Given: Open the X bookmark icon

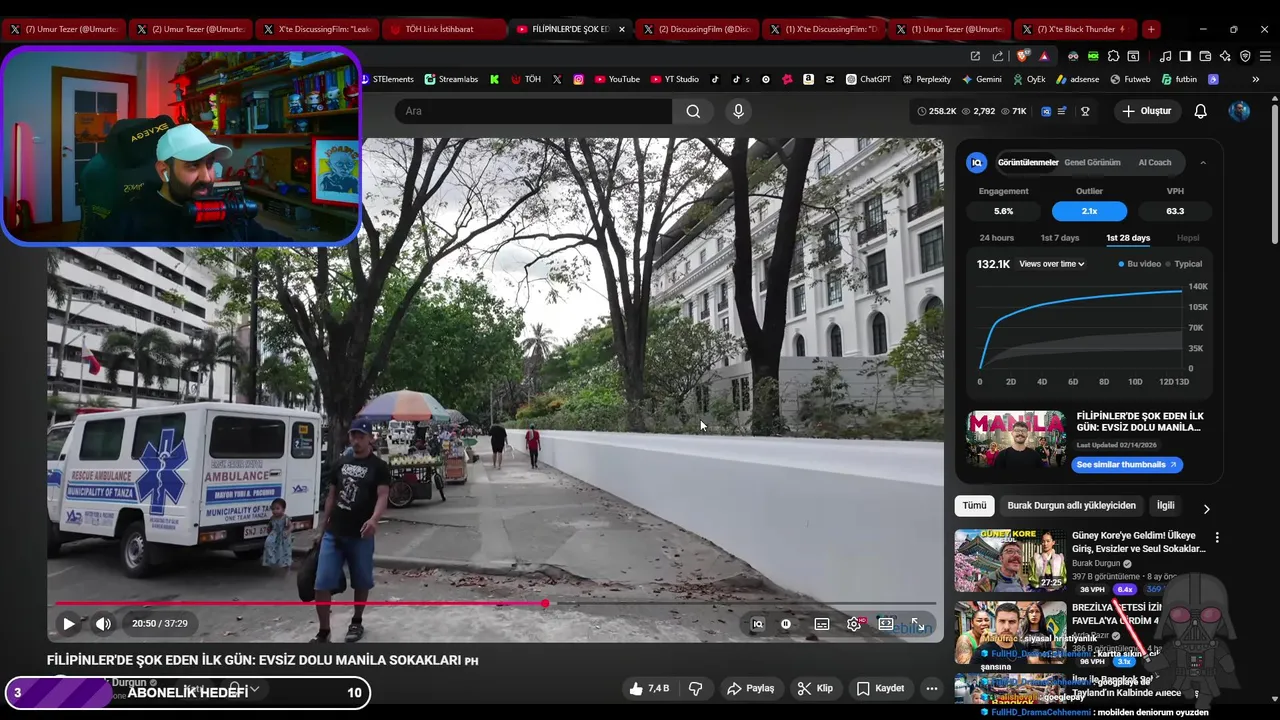Looking at the screenshot, I should click(557, 79).
